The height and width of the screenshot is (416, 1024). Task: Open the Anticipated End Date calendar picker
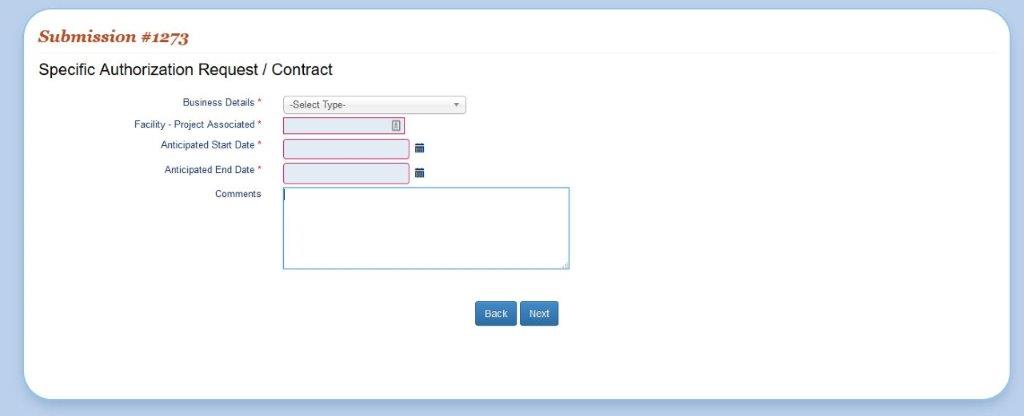tap(420, 172)
